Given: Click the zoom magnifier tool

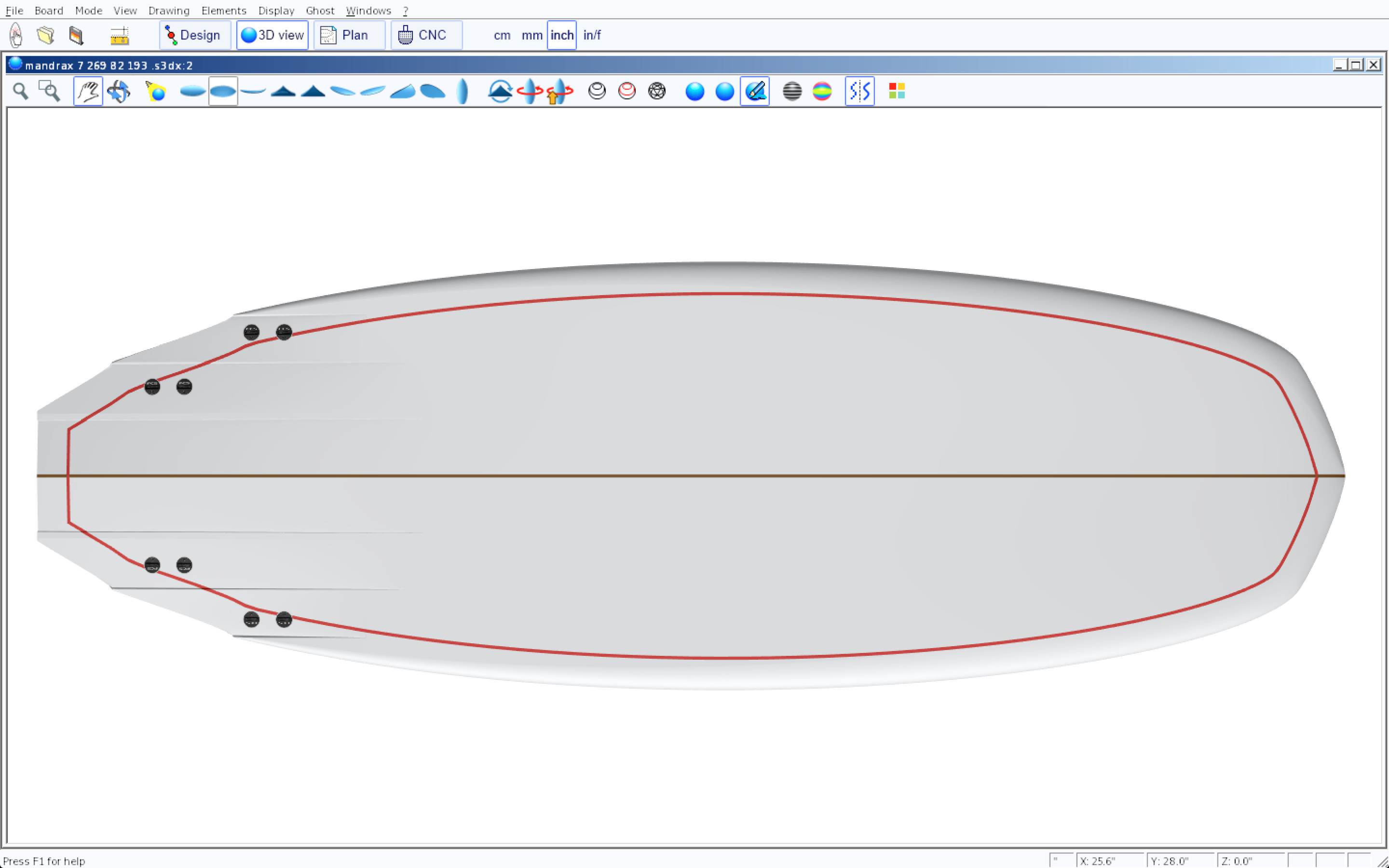Looking at the screenshot, I should (21, 91).
